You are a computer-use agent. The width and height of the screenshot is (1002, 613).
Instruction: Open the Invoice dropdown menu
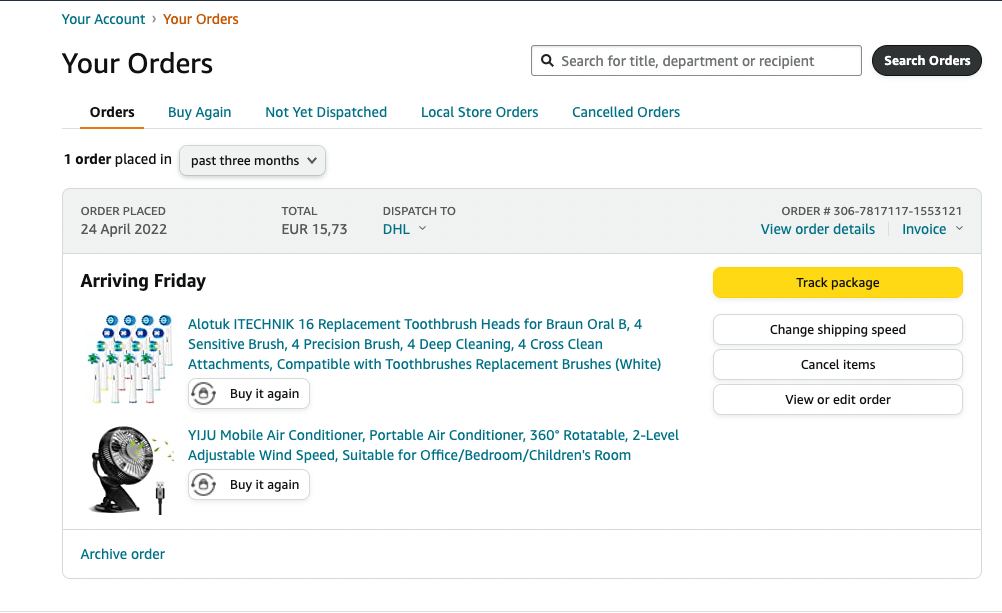(932, 229)
